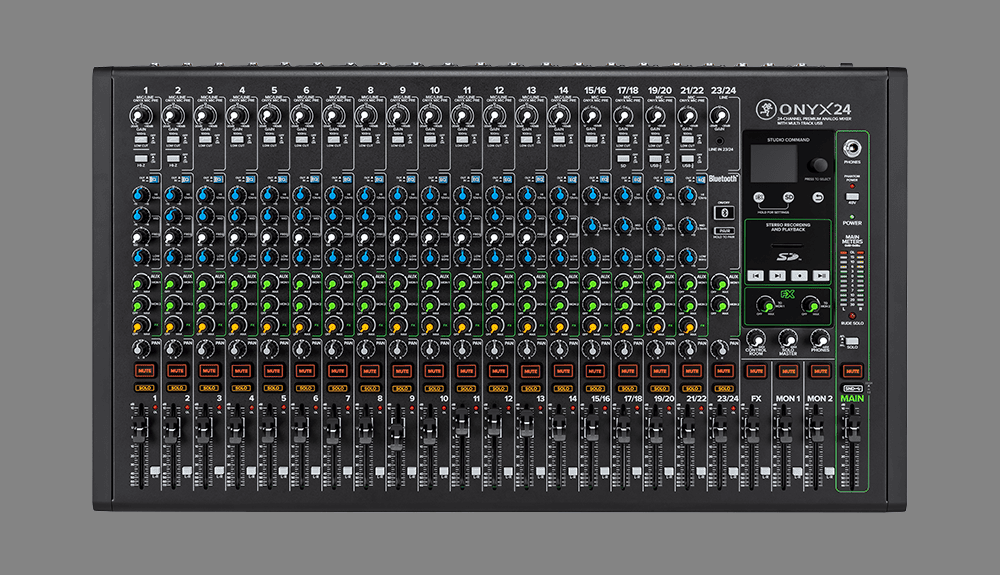Click the Solo Master knob
1000x575 pixels.
pos(788,338)
